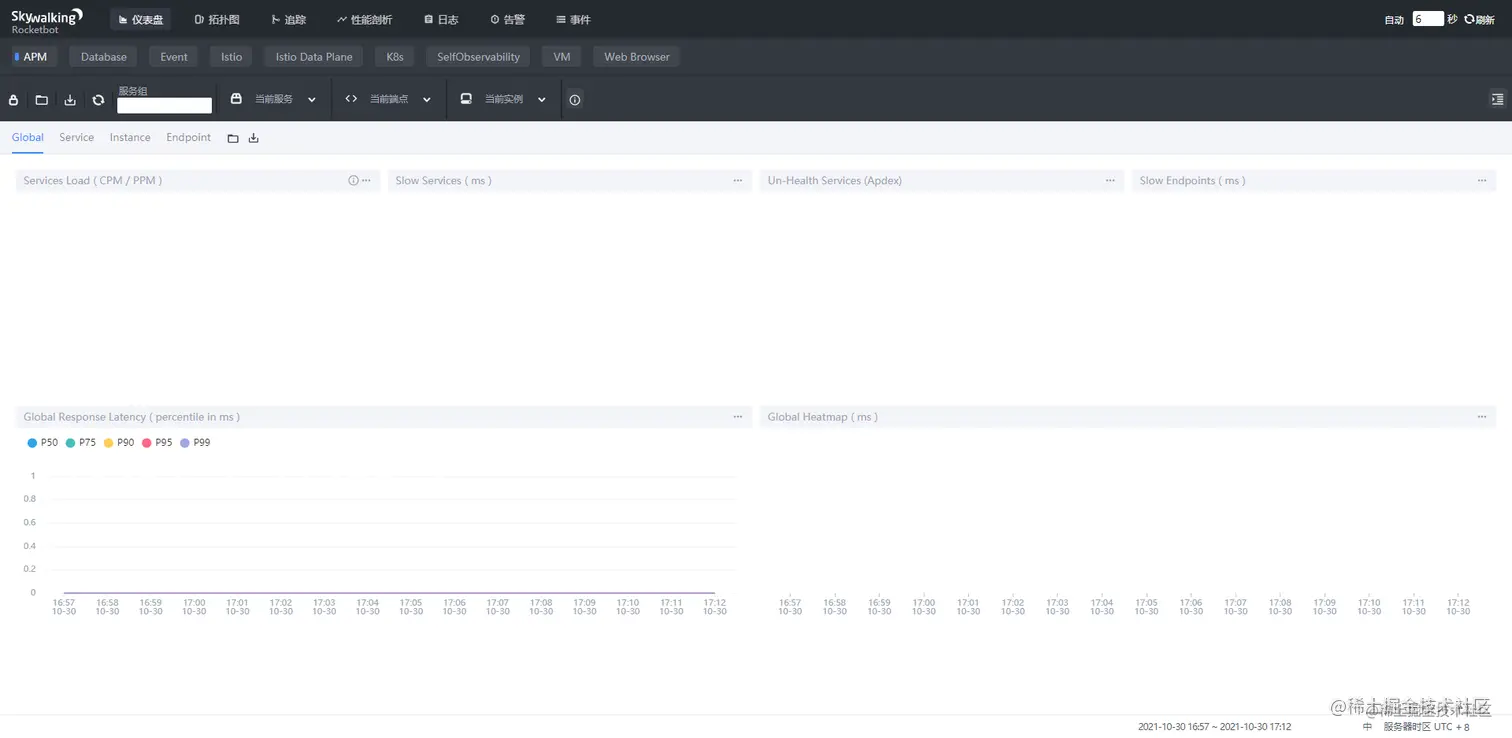Open 性能剖析 profiling page
The image size is (1512, 738).
point(364,20)
